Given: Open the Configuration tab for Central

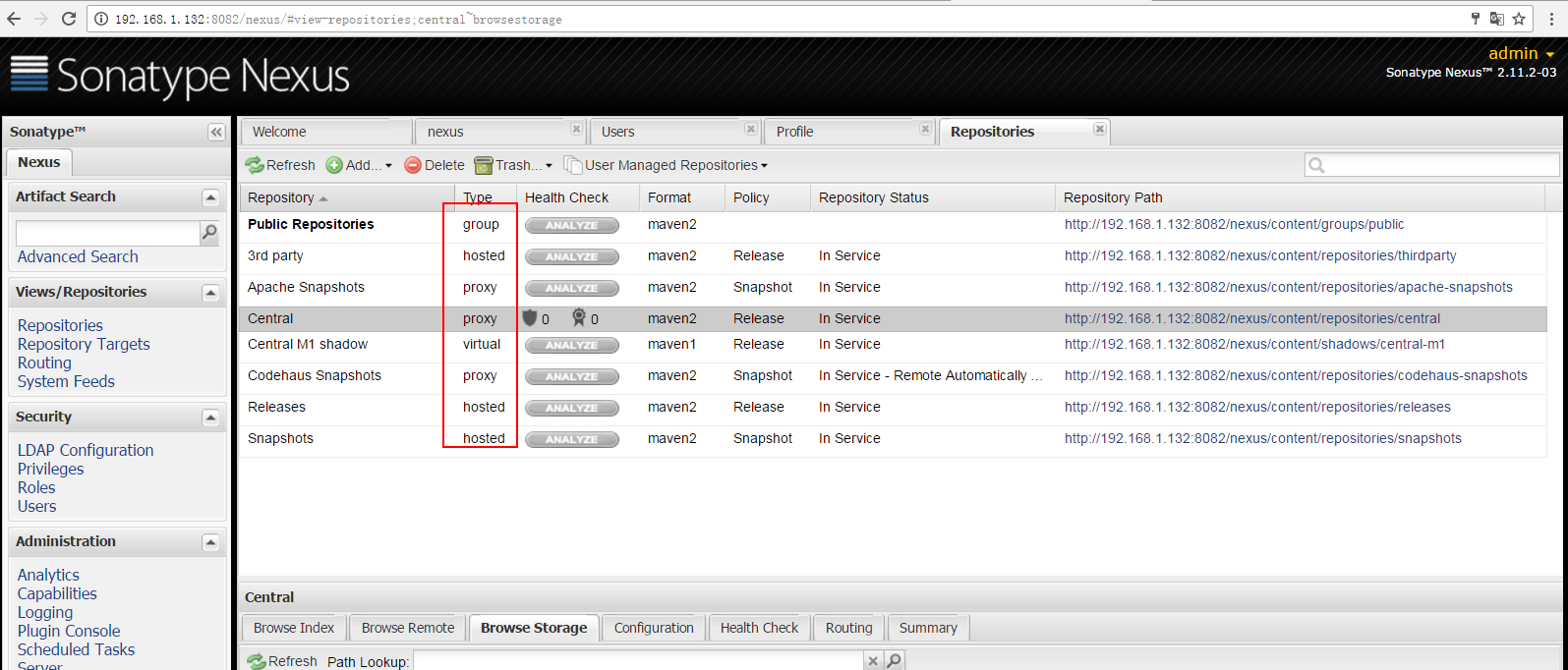Looking at the screenshot, I should [654, 628].
